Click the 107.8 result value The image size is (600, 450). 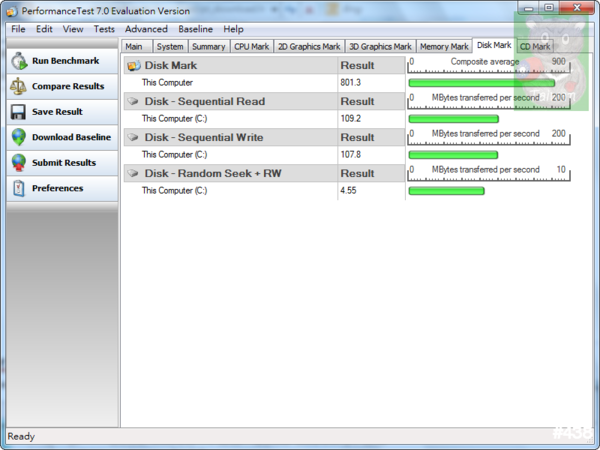pyautogui.click(x=351, y=155)
